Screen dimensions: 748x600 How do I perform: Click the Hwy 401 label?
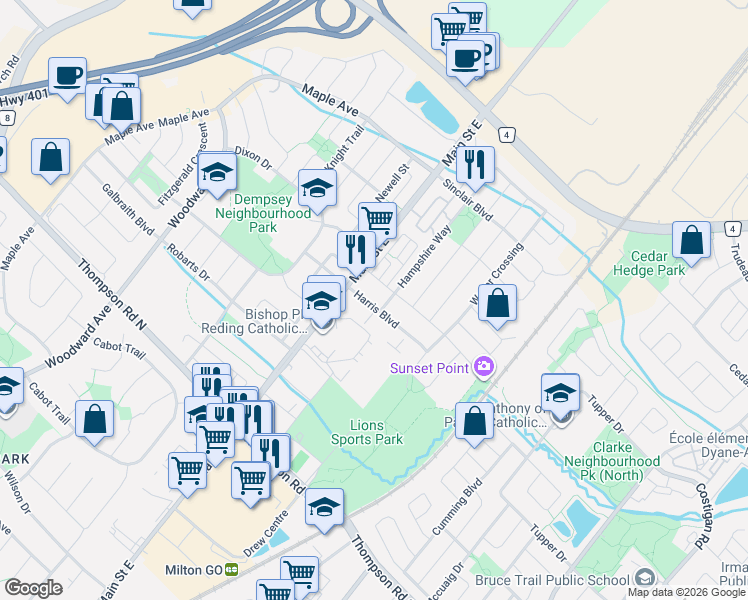click(x=24, y=99)
